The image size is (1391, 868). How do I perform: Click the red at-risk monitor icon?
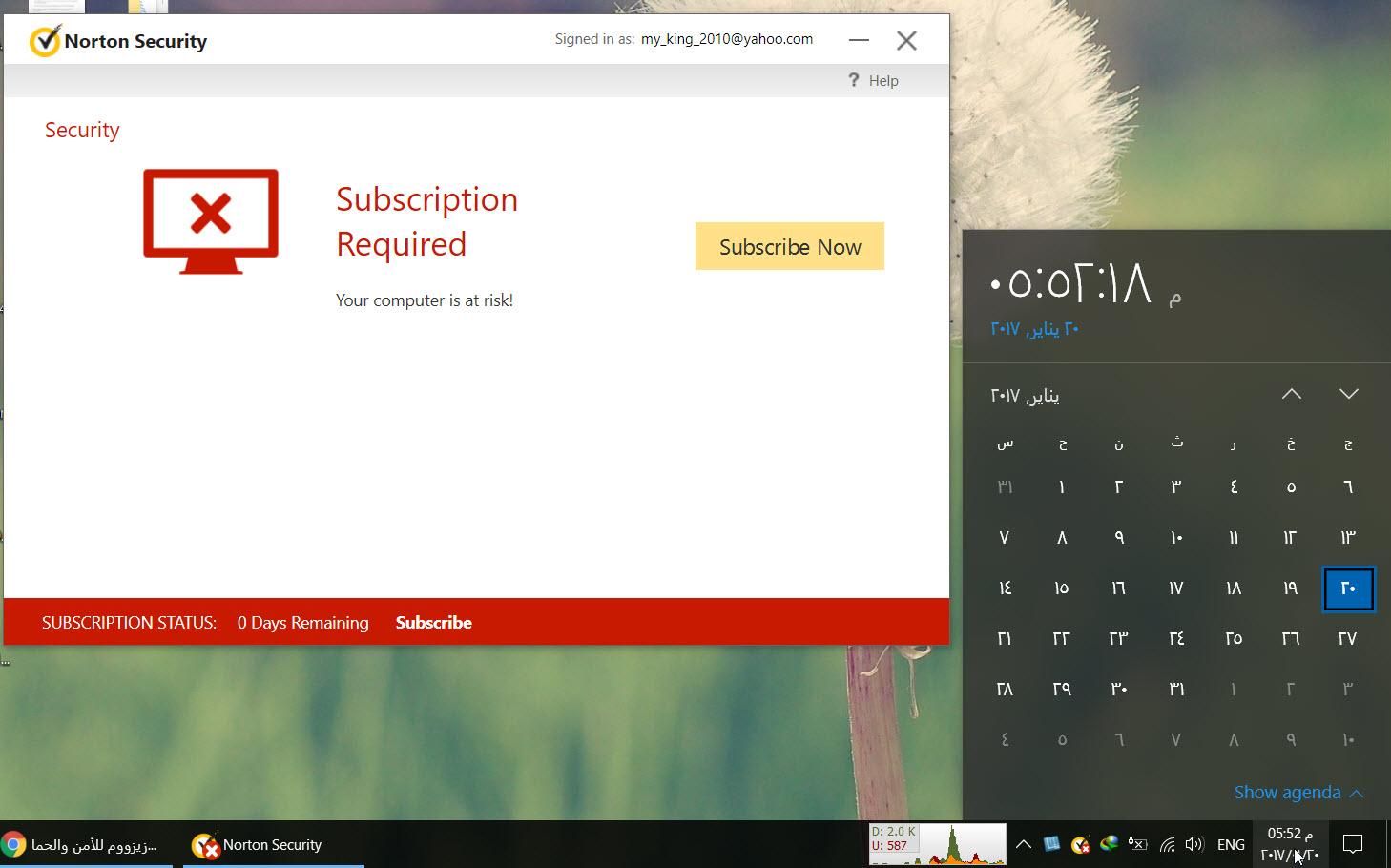211,221
